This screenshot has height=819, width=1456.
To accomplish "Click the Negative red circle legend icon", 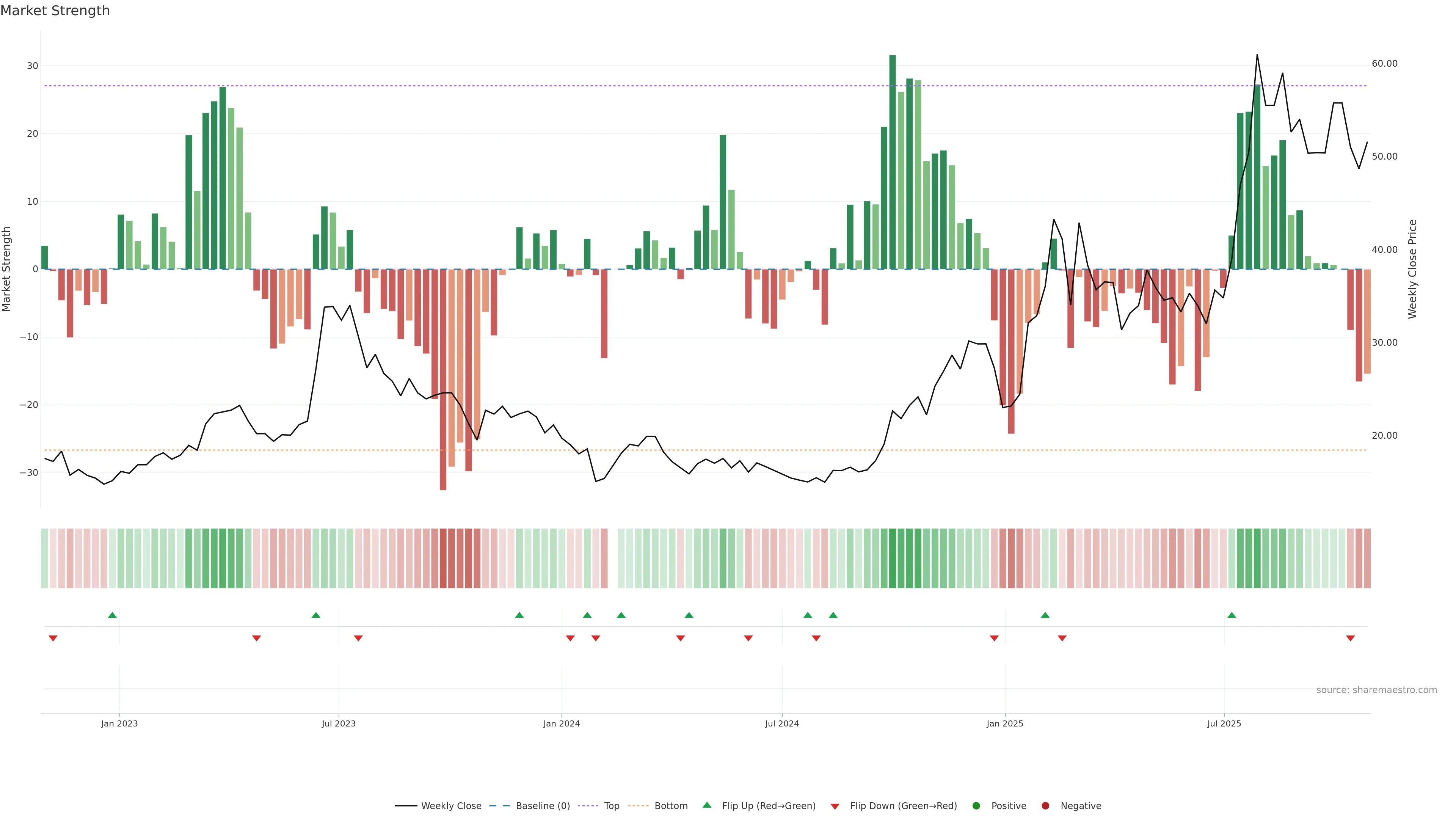I will point(1045,806).
